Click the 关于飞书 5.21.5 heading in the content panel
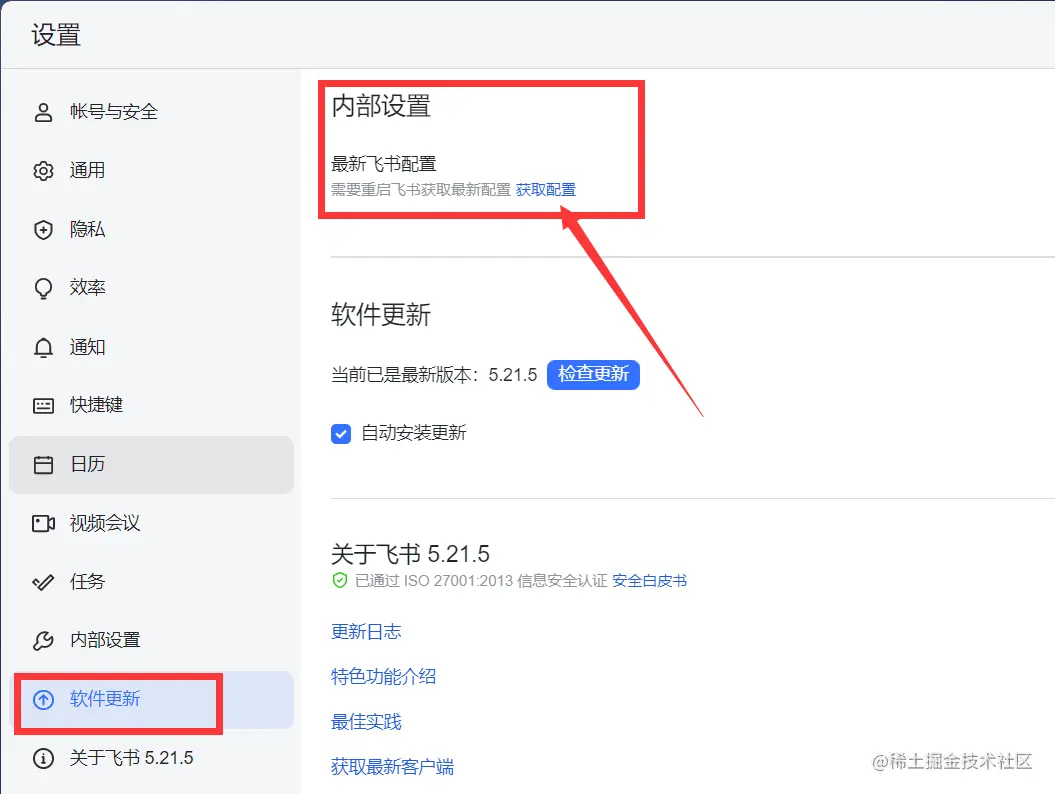 tap(410, 554)
